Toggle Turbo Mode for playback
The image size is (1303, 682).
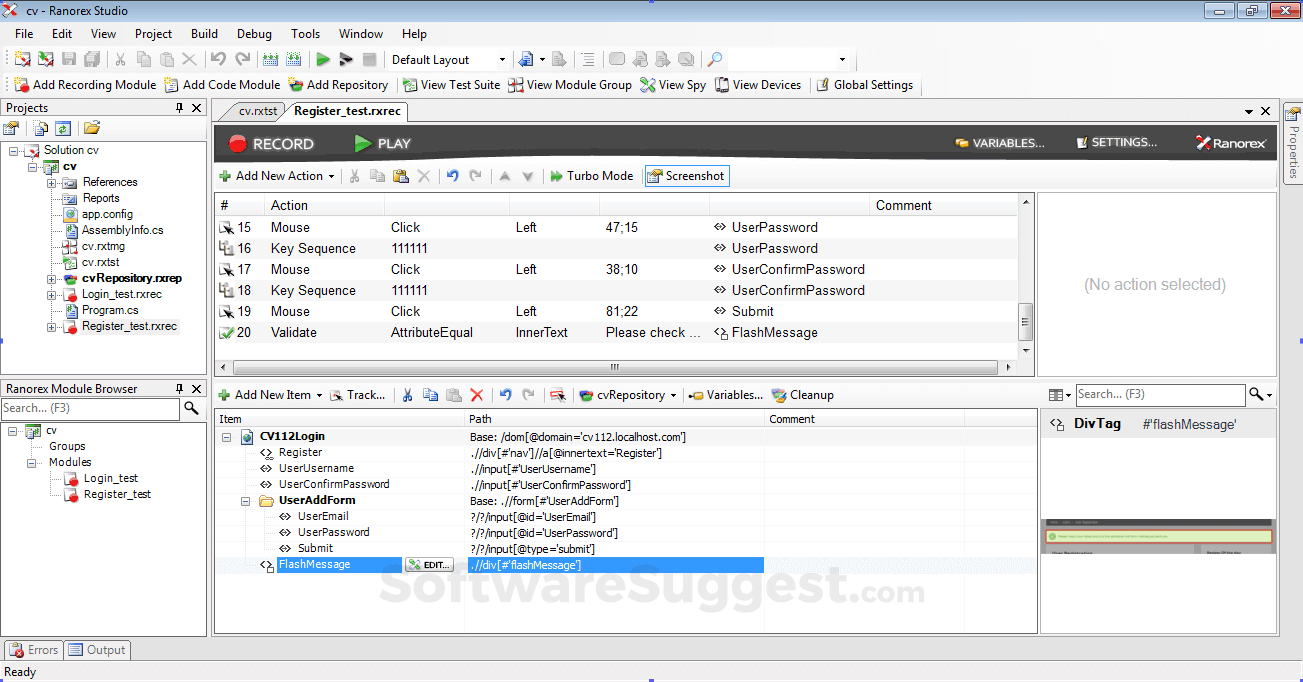pos(591,175)
